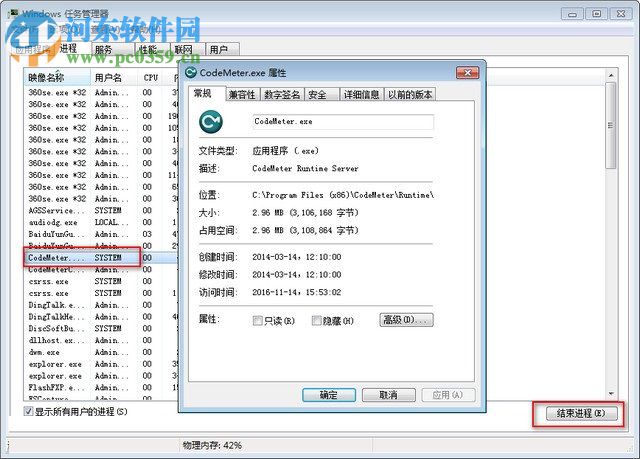Select the dllhost.ex... process row

(x=101, y=340)
